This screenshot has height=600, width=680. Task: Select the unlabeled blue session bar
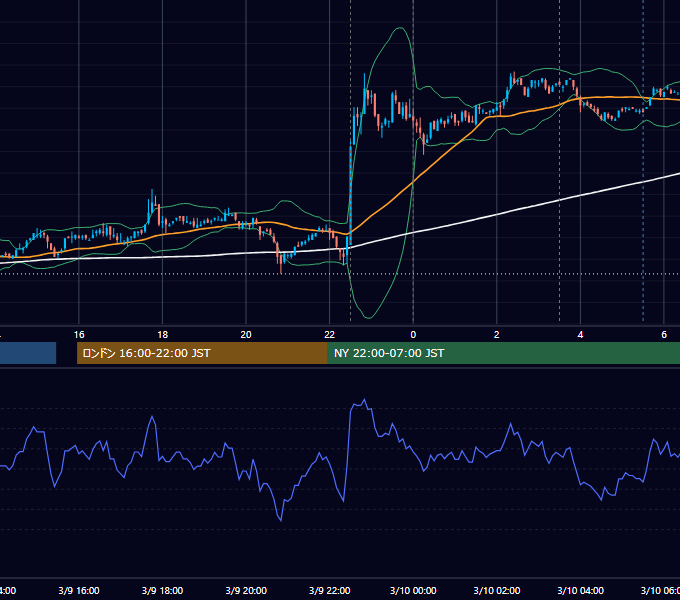tap(28, 353)
